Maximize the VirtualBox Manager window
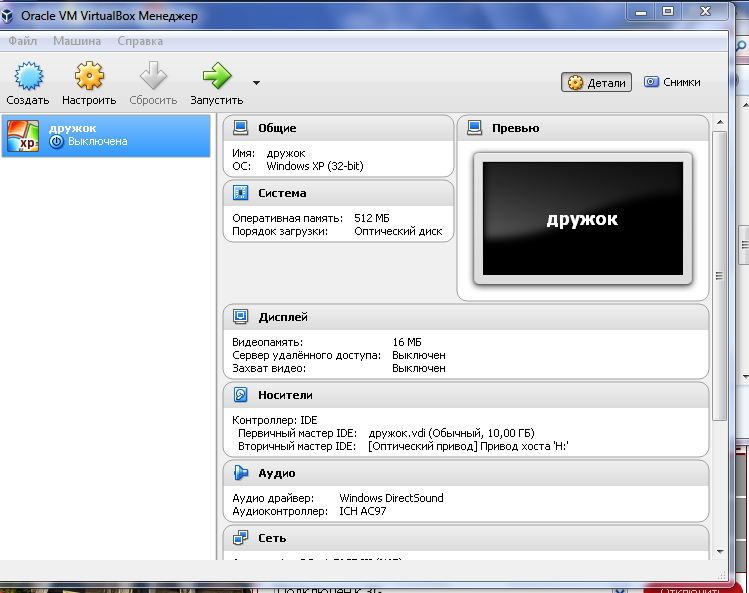This screenshot has height=593, width=749. coord(668,11)
